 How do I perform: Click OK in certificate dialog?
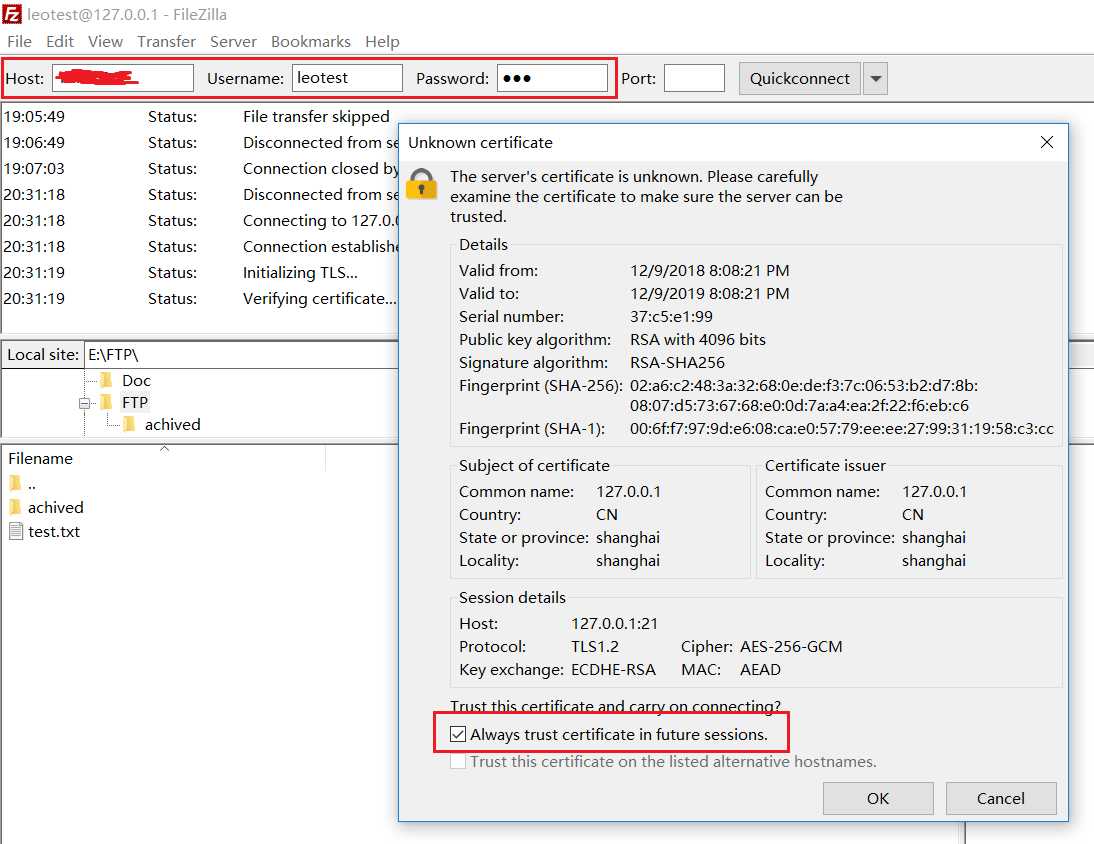[x=878, y=798]
